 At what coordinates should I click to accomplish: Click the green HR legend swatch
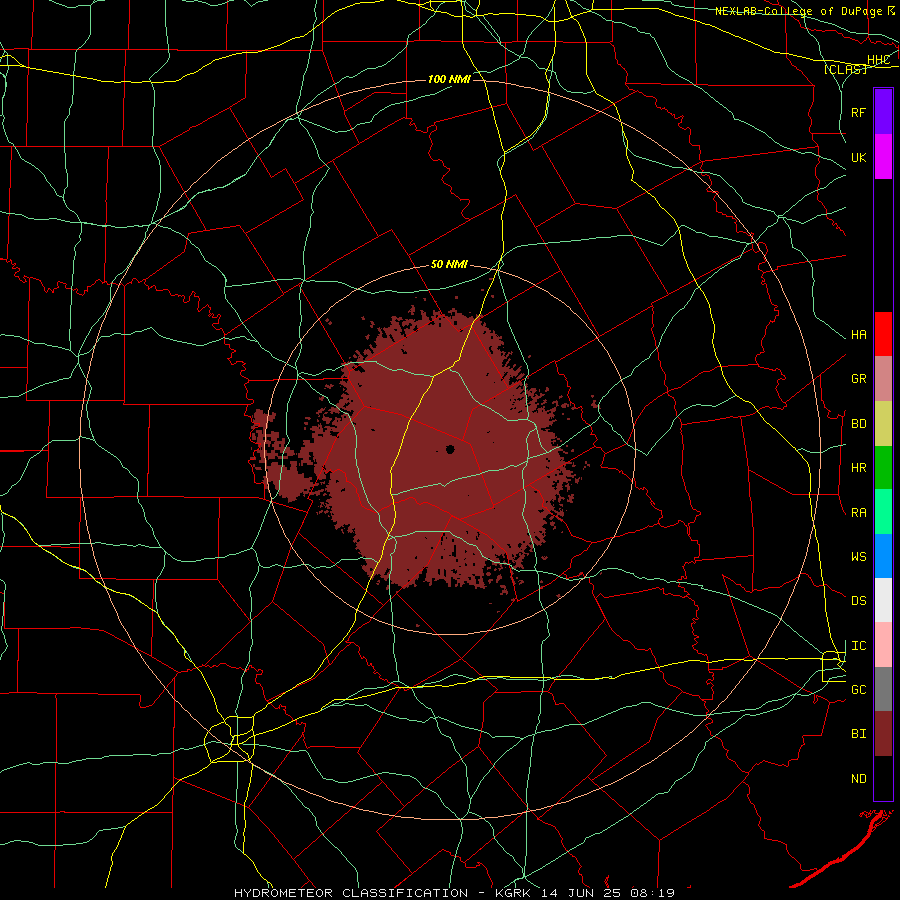tap(883, 468)
